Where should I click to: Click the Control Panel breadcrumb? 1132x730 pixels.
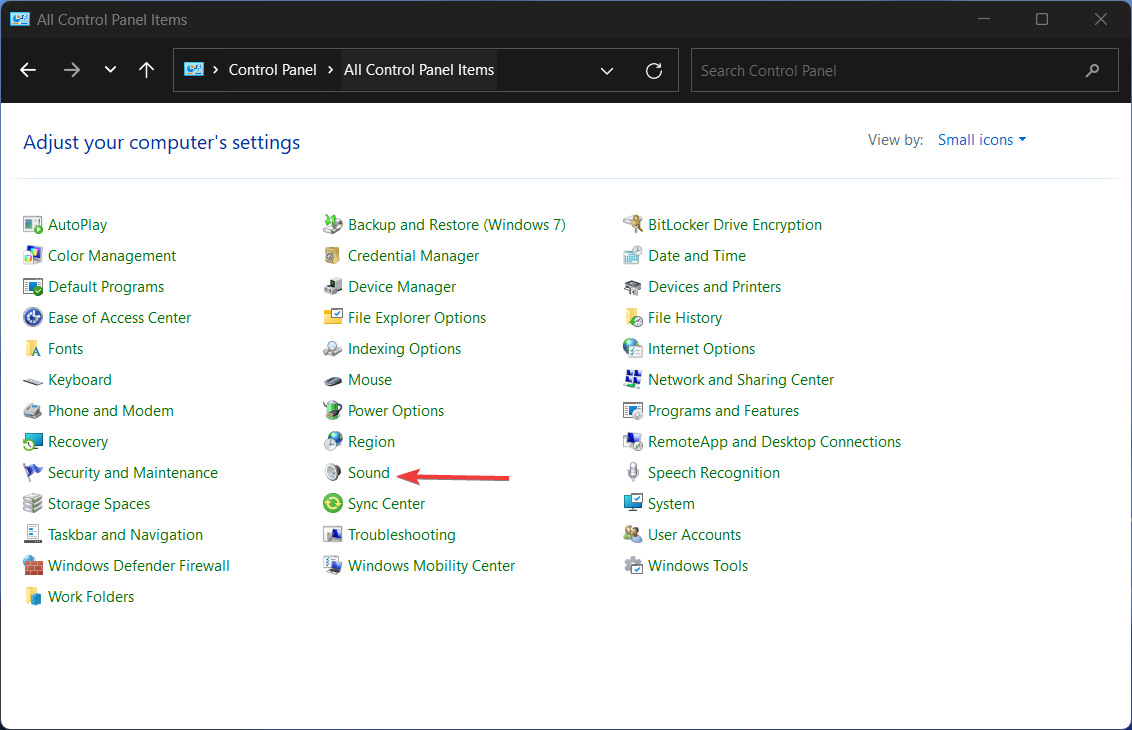272,70
